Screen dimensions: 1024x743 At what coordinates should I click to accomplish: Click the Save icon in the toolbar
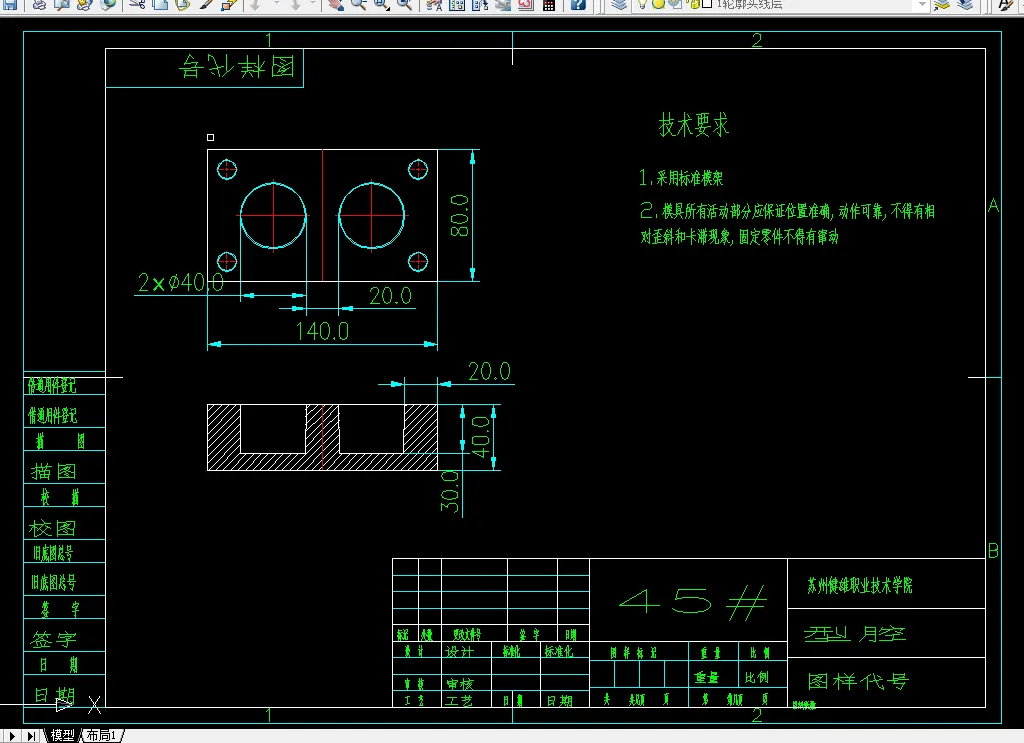pos(10,5)
